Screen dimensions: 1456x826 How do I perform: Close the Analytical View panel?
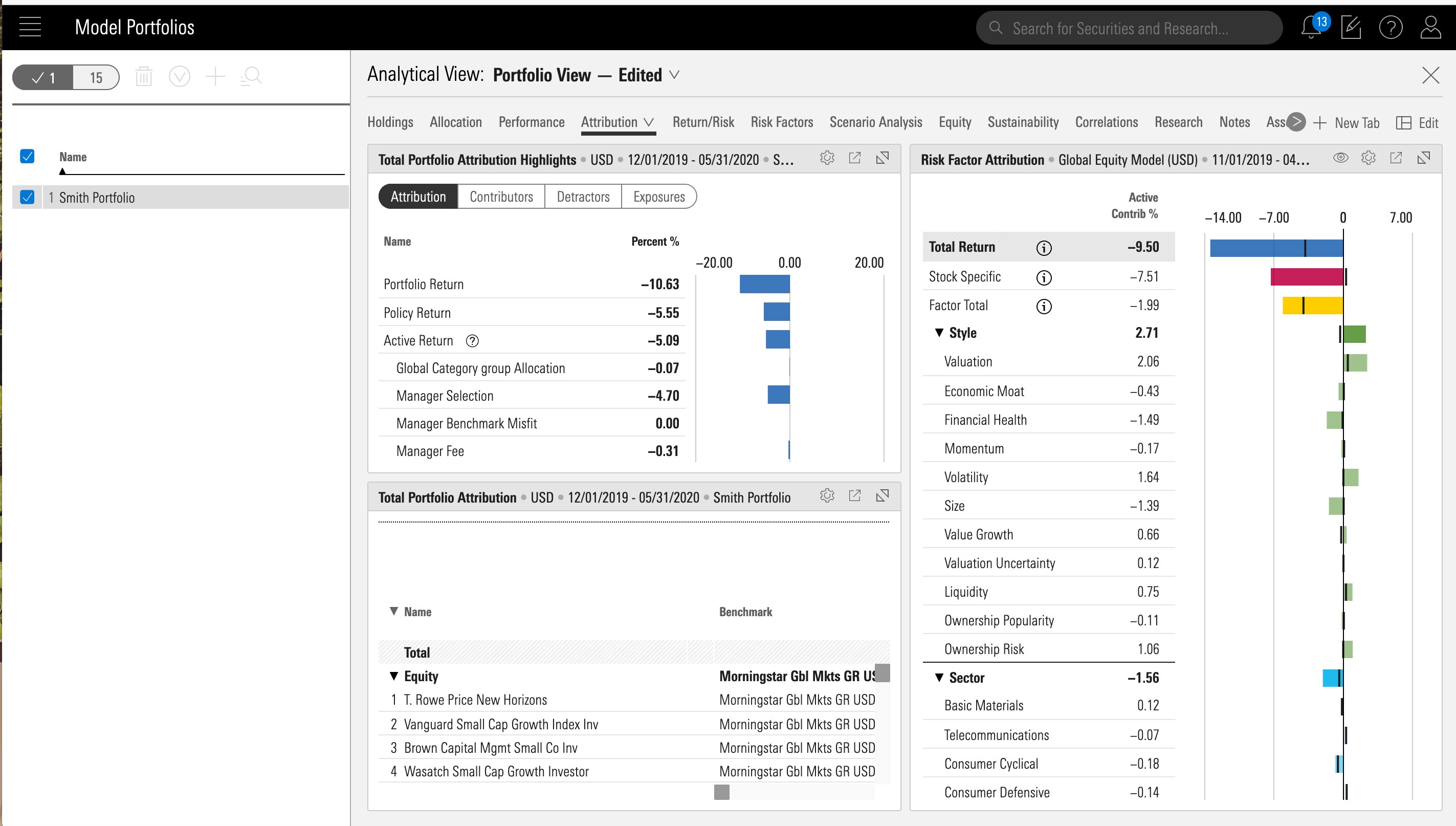tap(1430, 75)
